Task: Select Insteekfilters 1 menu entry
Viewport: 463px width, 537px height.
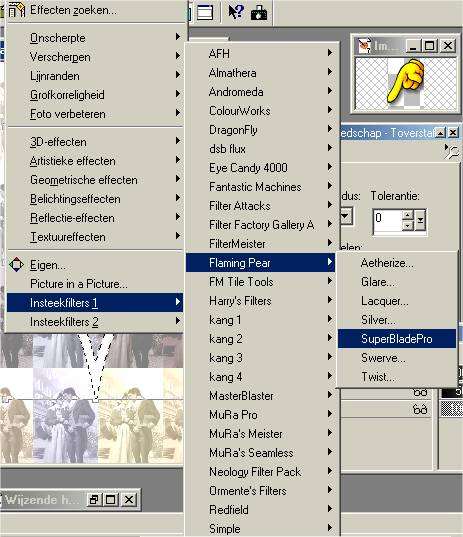Action: tap(95, 303)
